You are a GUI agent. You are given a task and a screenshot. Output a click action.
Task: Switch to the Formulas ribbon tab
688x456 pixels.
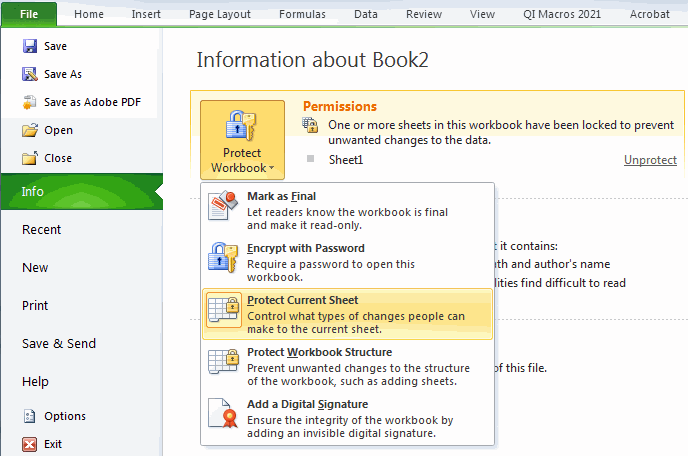point(302,14)
